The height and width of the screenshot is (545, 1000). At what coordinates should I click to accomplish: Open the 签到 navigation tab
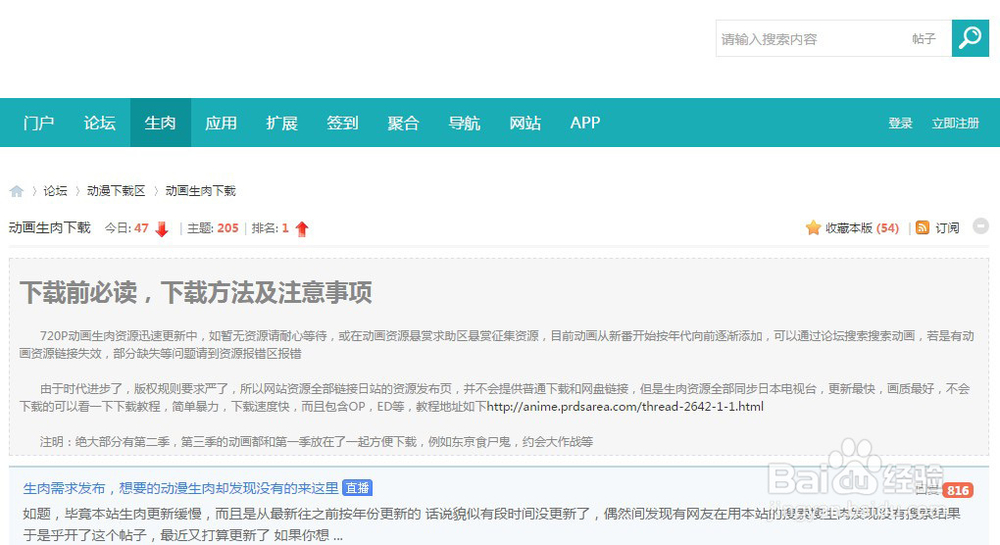tap(342, 122)
